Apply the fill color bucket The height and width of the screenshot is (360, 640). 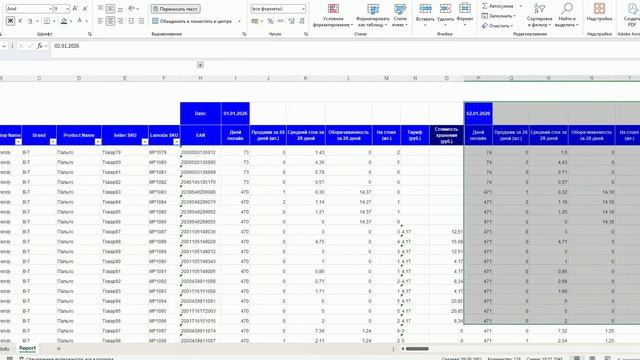[64, 21]
